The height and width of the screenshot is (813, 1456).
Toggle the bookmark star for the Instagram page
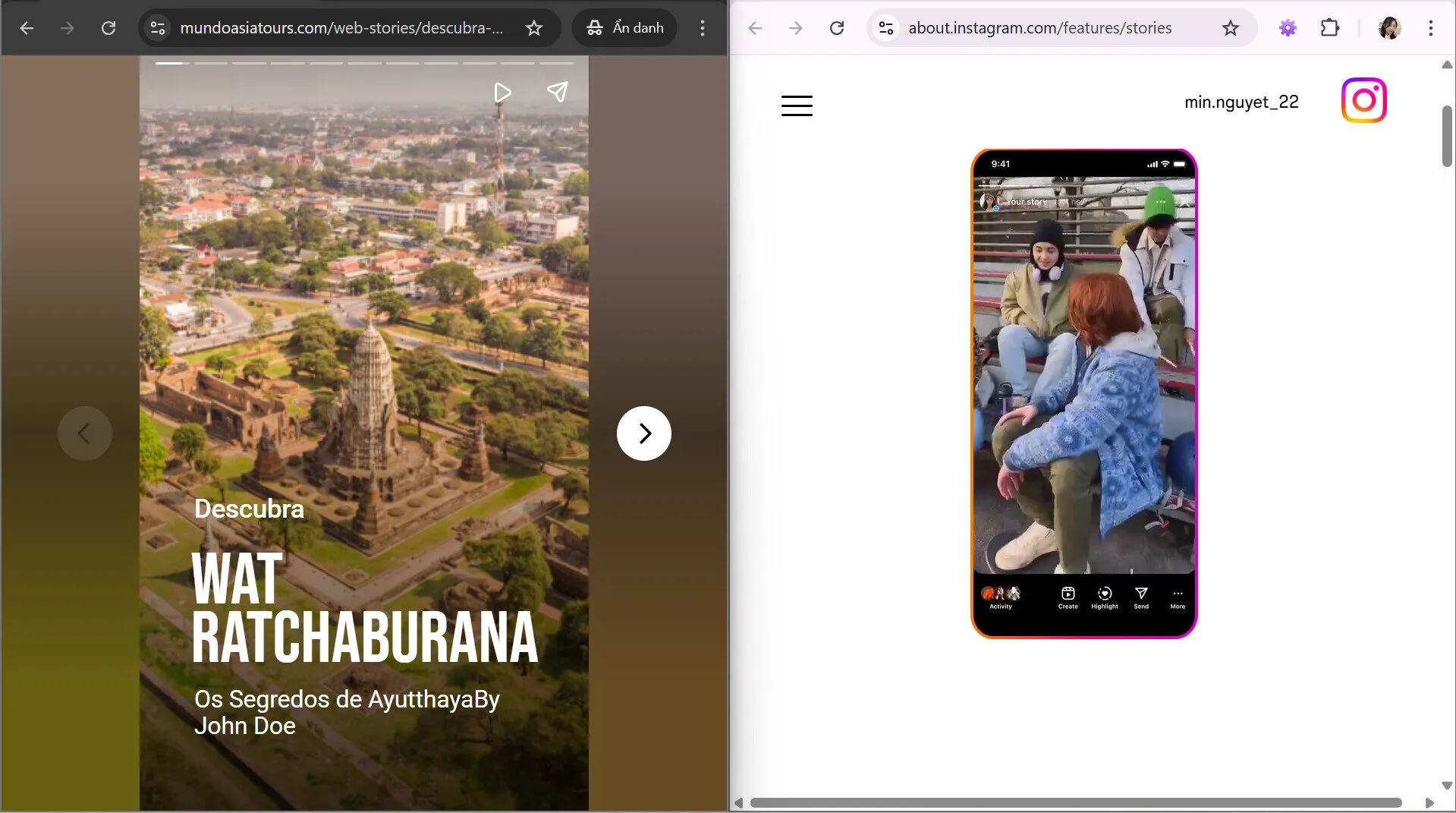pyautogui.click(x=1230, y=27)
